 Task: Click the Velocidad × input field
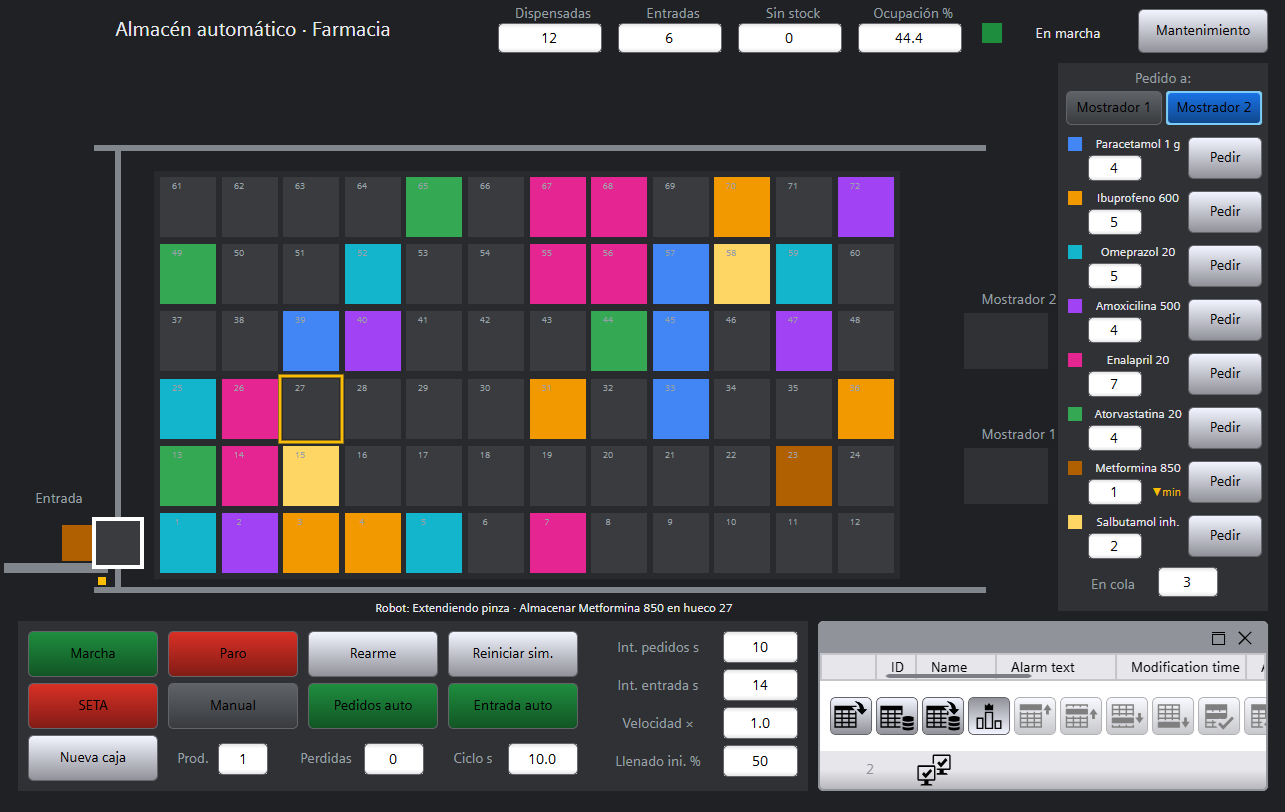[760, 723]
